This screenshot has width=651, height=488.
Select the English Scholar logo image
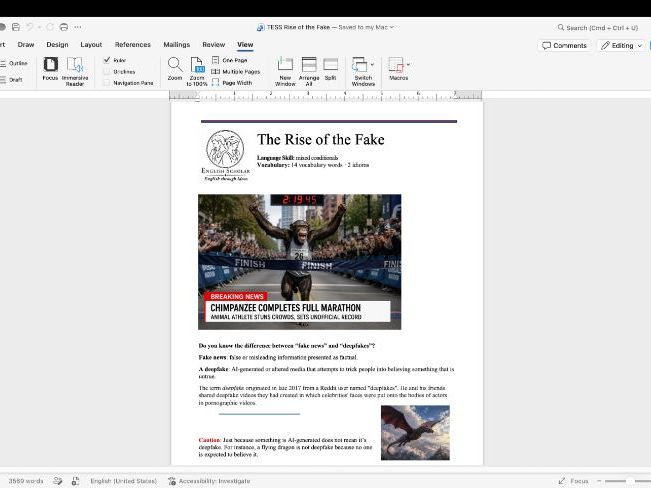[x=225, y=156]
